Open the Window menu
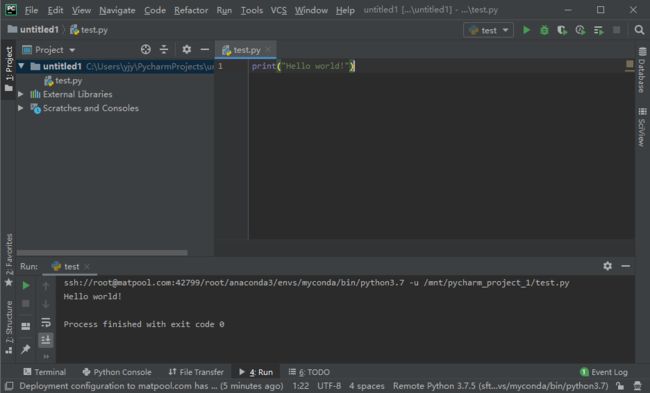The width and height of the screenshot is (650, 393). [311, 10]
